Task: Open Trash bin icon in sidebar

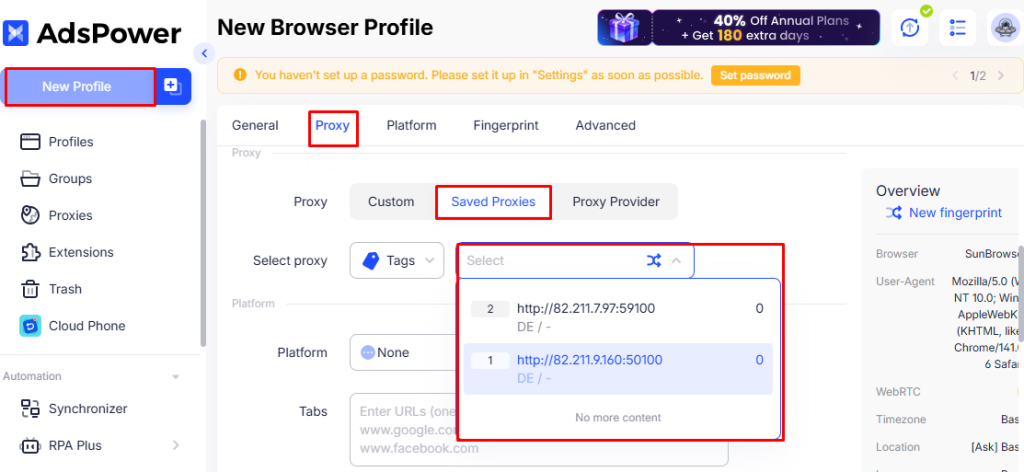Action: coord(30,289)
